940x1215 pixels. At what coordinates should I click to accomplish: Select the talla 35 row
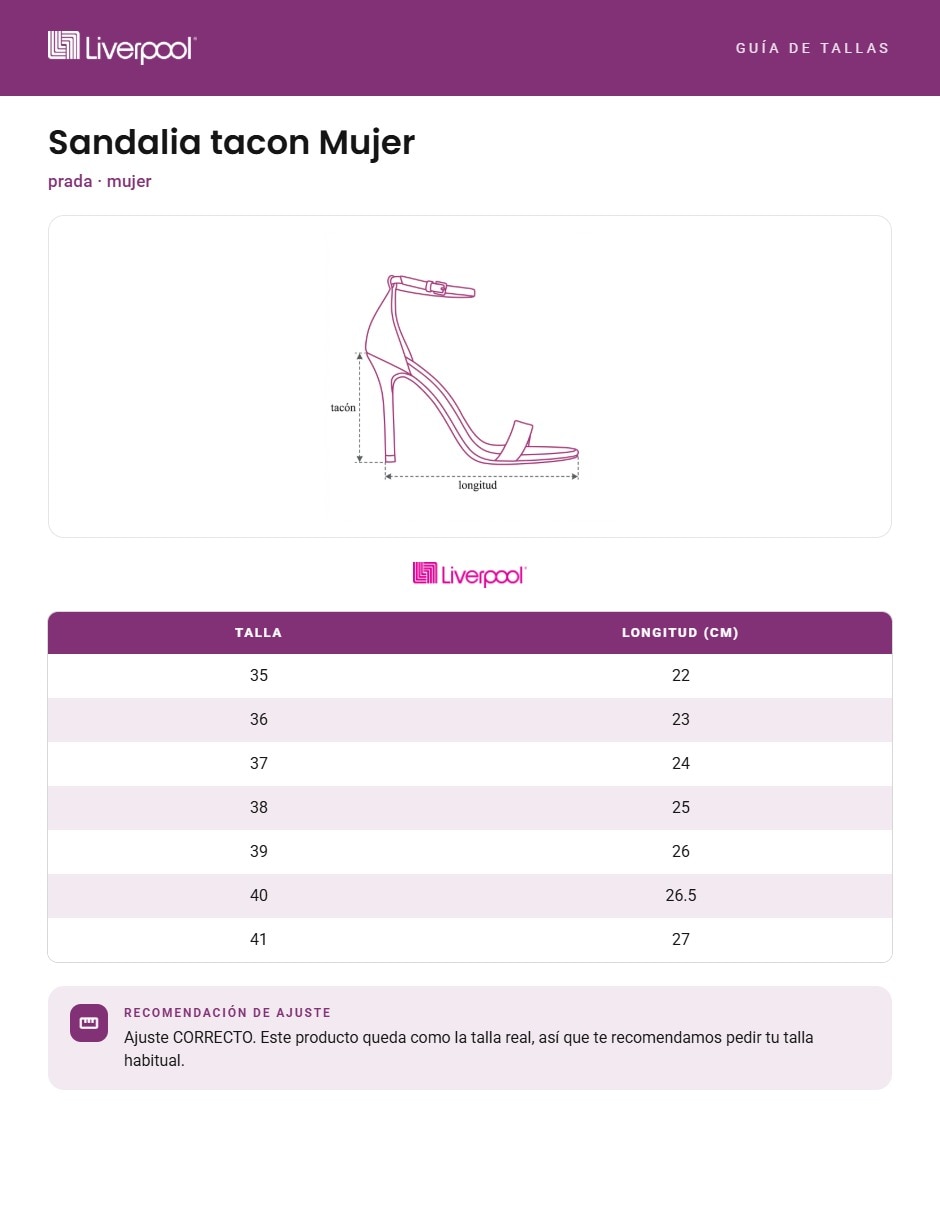[470, 676]
